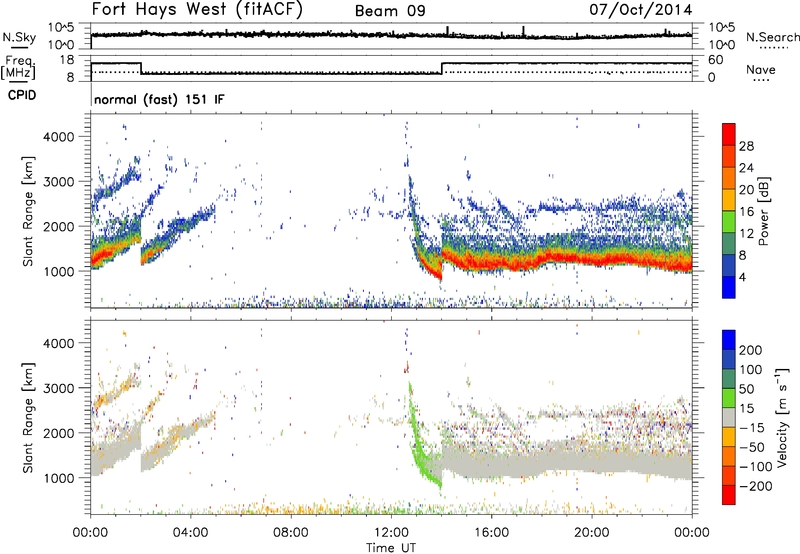
Task: Click velocity scale value '-15'
Action: point(752,427)
